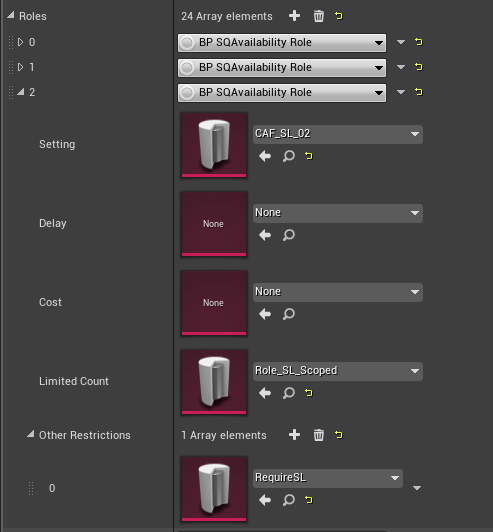The height and width of the screenshot is (532, 493).
Task: Open options arrow beside RequireSL element
Action: tap(417, 488)
